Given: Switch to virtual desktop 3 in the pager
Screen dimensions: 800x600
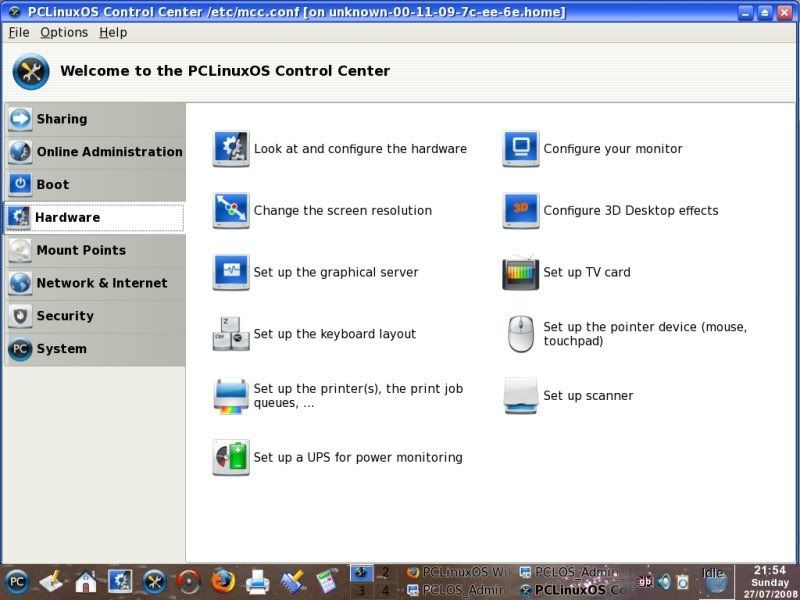Looking at the screenshot, I should click(361, 591).
